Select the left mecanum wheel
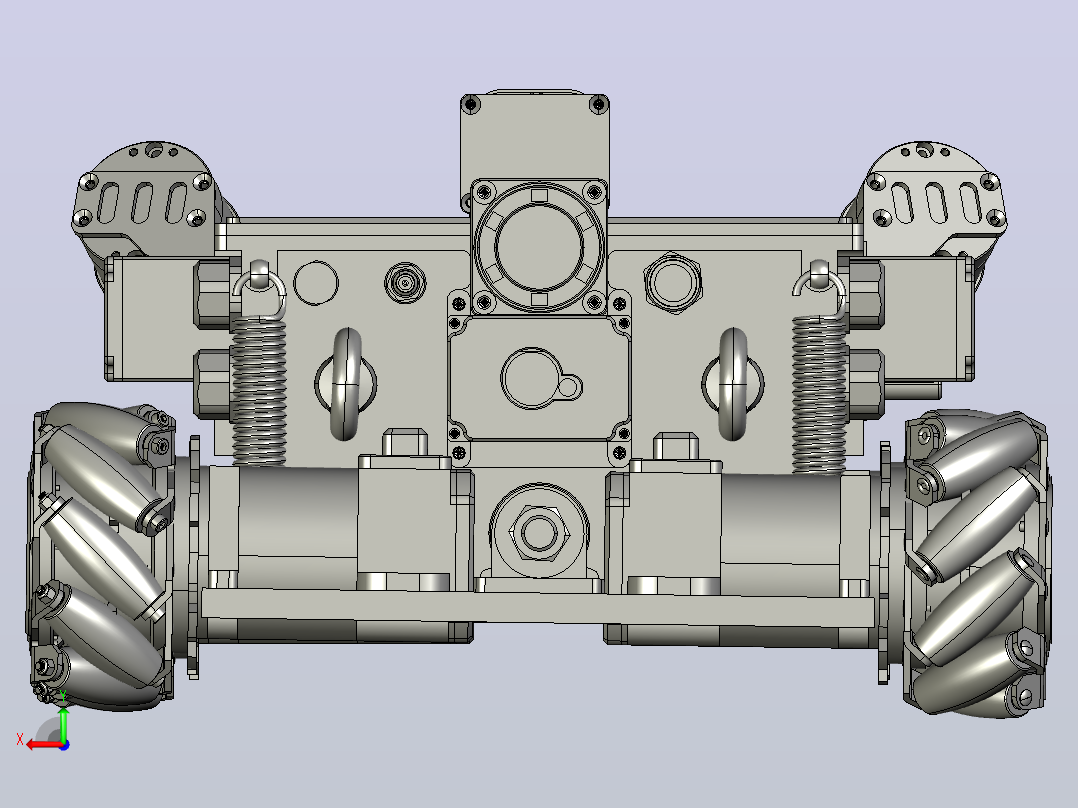 pyautogui.click(x=100, y=555)
